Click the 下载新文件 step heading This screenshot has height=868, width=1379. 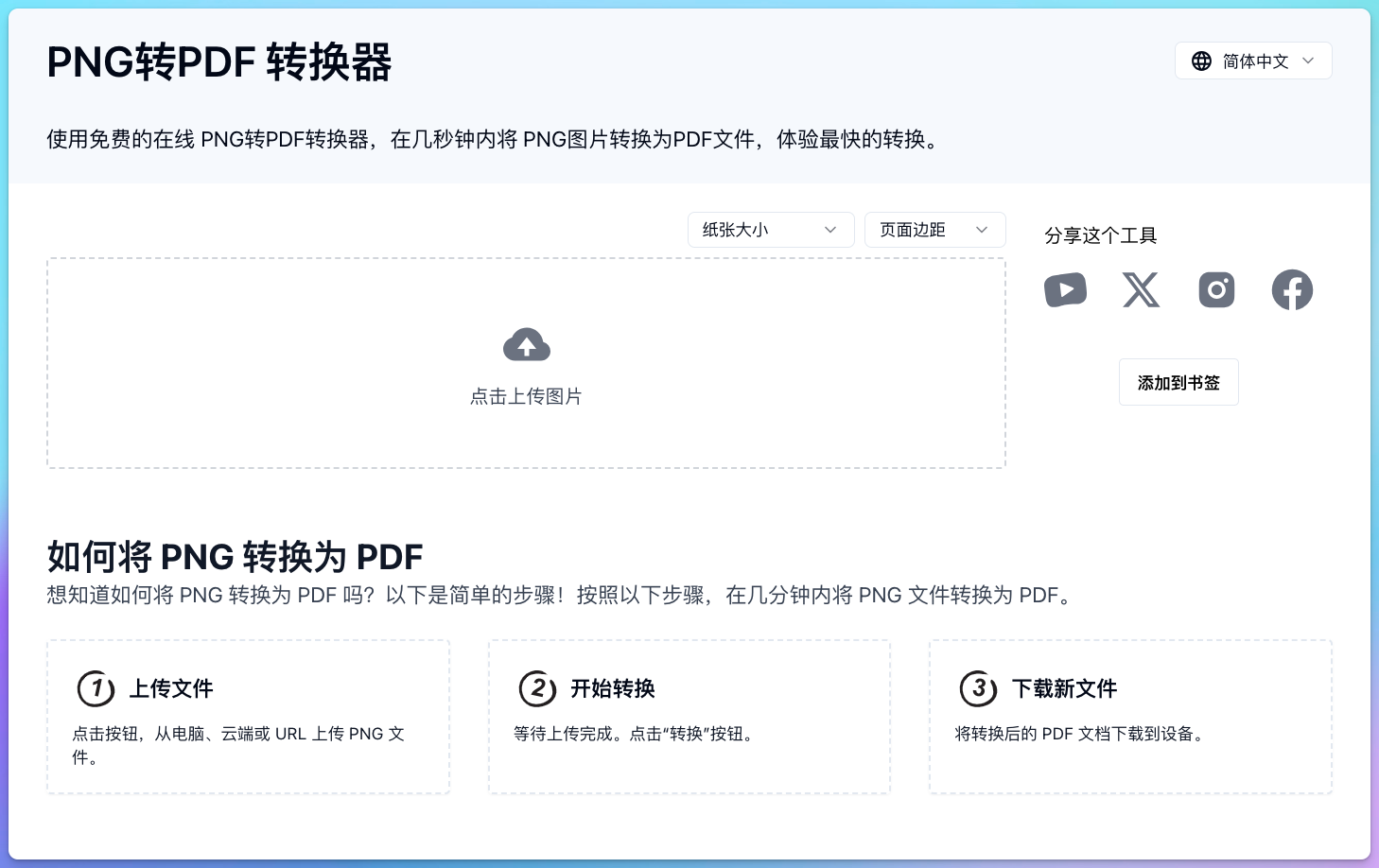click(x=1063, y=689)
